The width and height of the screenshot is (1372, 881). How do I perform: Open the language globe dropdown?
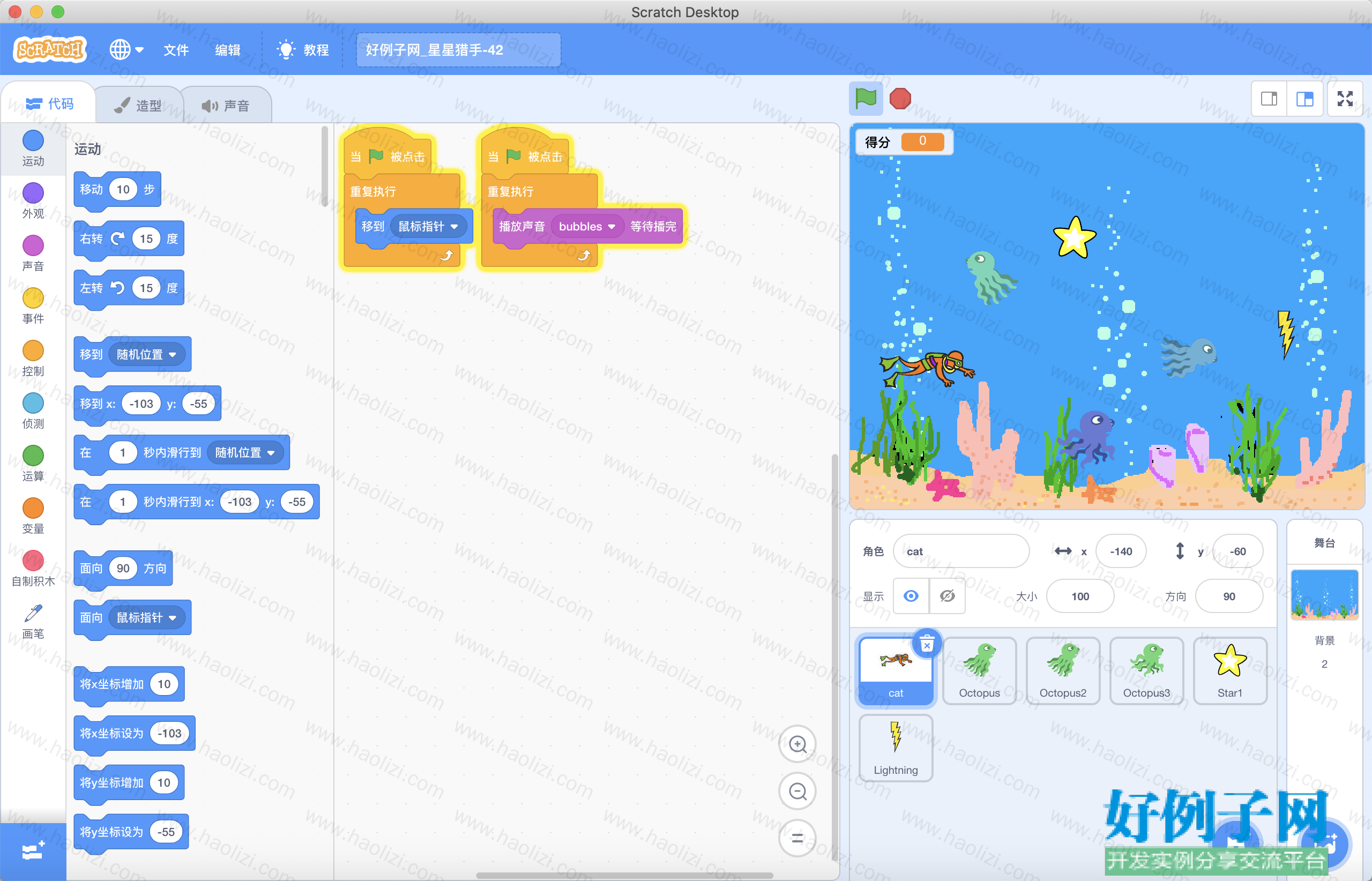[x=126, y=50]
